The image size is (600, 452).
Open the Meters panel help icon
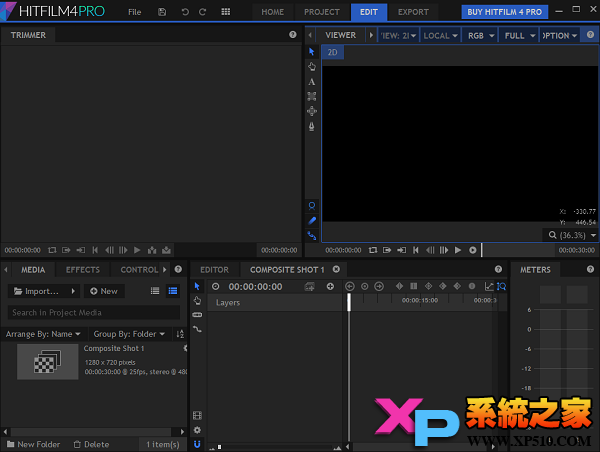pos(590,269)
